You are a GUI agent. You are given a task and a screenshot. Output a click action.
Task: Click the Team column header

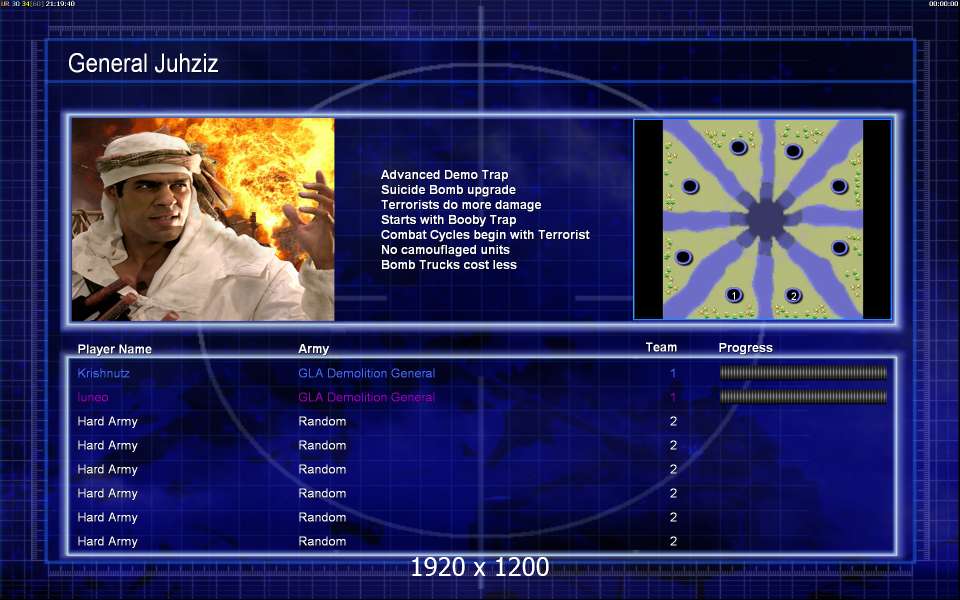(x=661, y=347)
